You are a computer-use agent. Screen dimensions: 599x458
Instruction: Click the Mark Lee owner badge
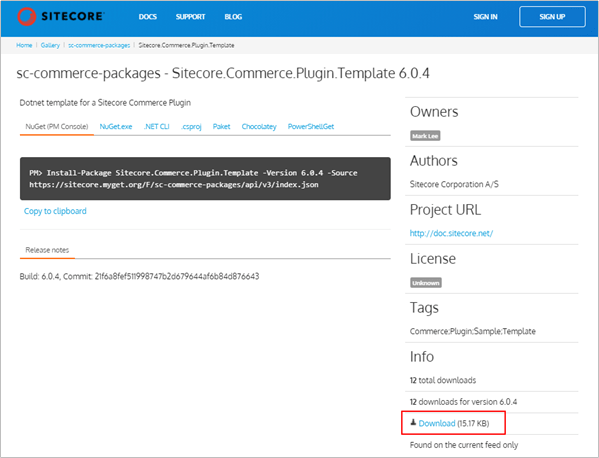tap(425, 136)
